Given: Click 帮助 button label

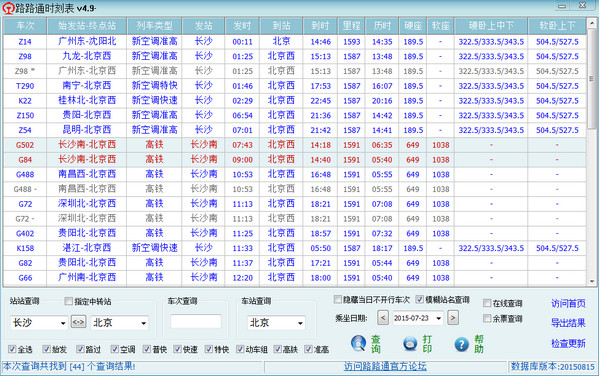Looking at the screenshot, I should coord(479,344).
